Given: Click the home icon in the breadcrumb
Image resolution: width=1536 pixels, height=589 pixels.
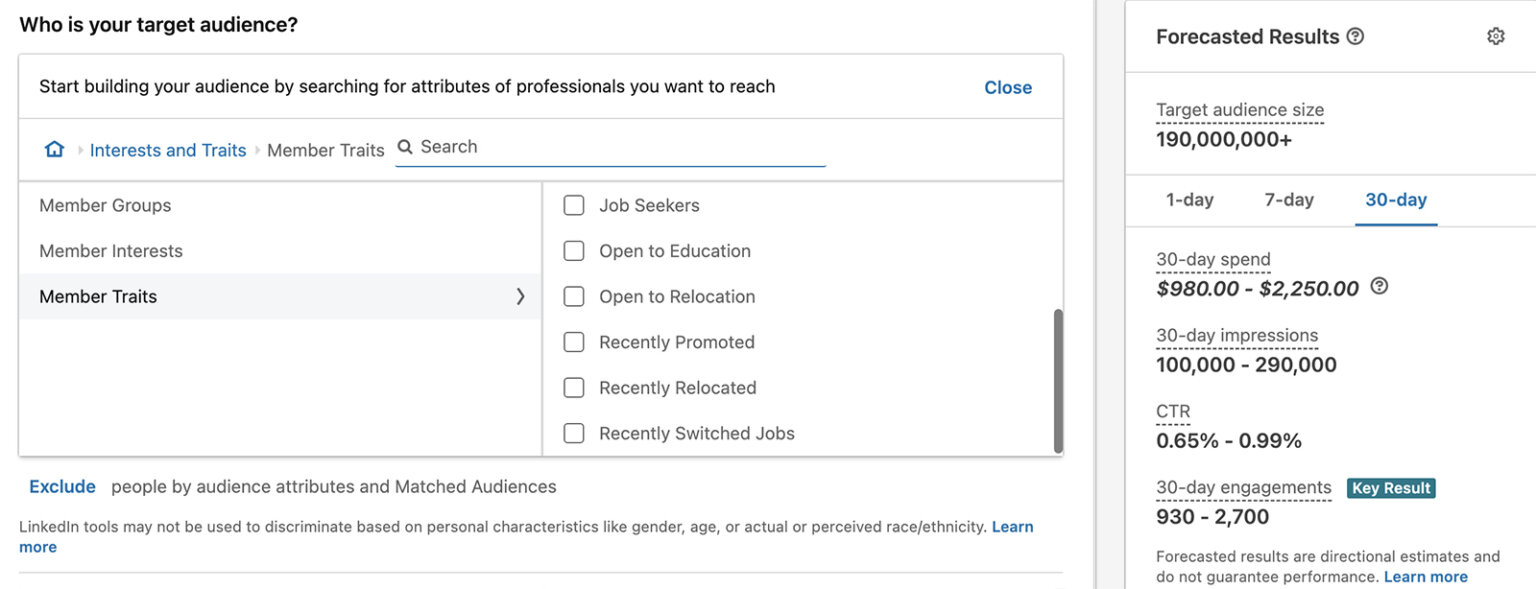Looking at the screenshot, I should [54, 148].
